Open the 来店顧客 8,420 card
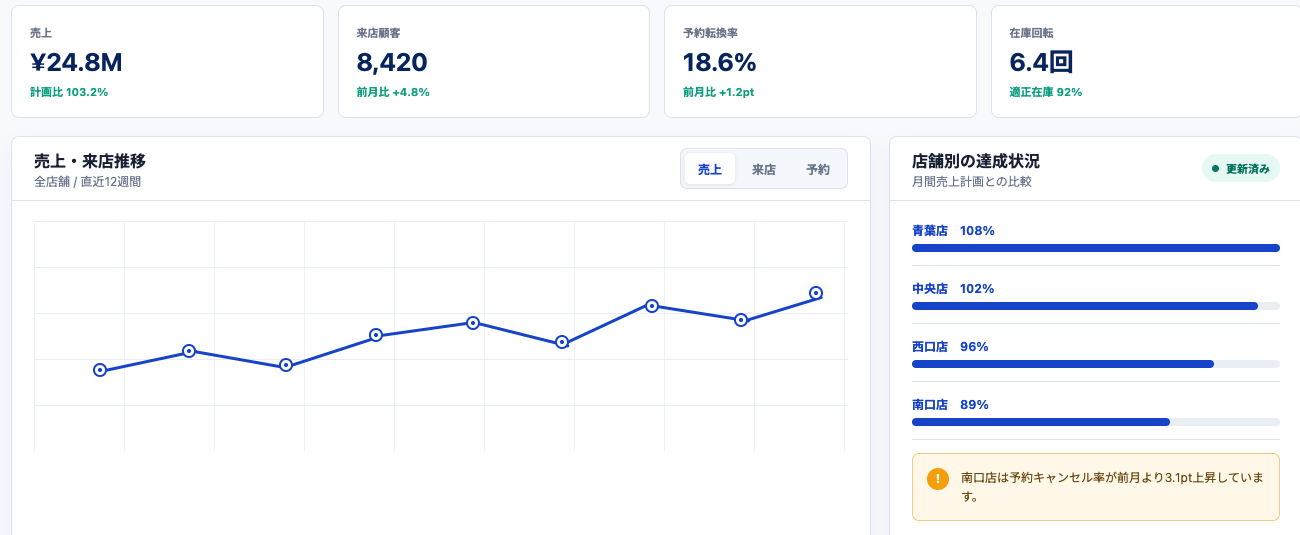 pyautogui.click(x=494, y=62)
